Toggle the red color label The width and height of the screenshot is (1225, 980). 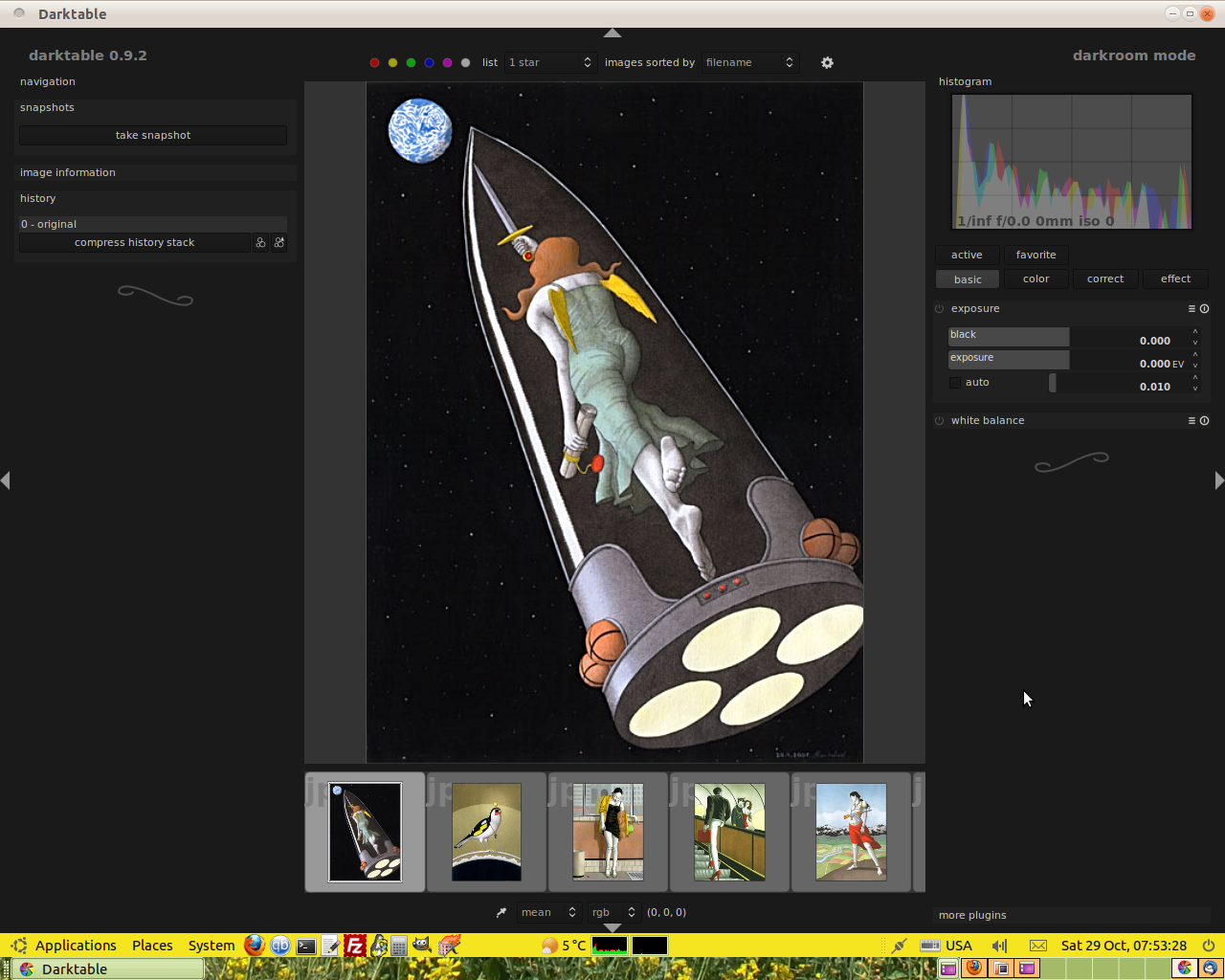pyautogui.click(x=374, y=63)
